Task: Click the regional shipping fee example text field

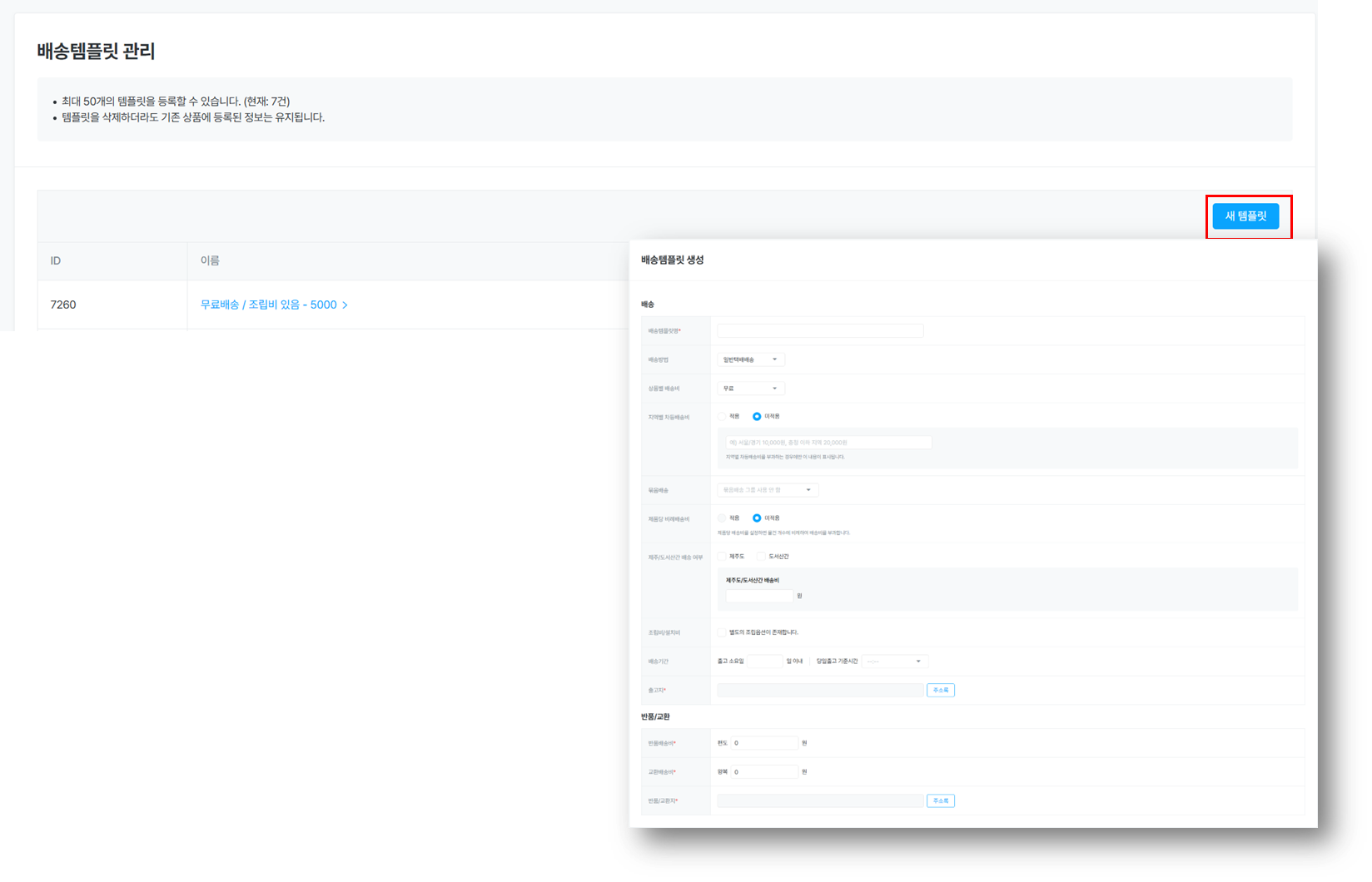Action: 828,443
